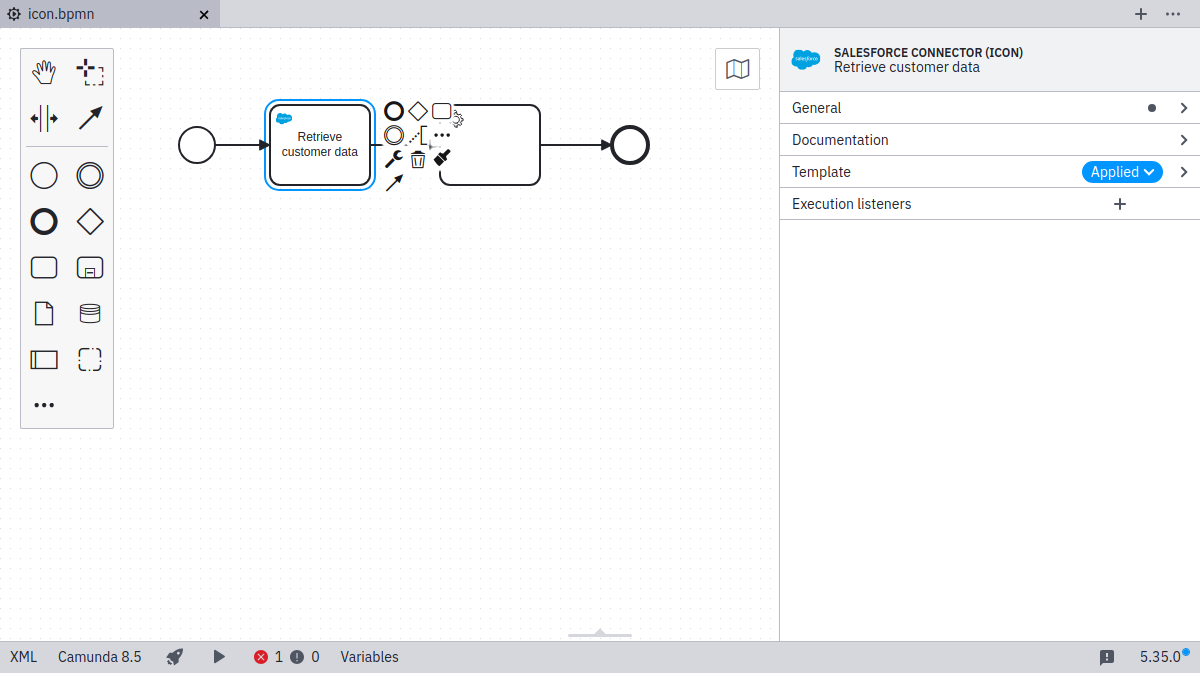Click the trash icon to delete task

pos(418,159)
